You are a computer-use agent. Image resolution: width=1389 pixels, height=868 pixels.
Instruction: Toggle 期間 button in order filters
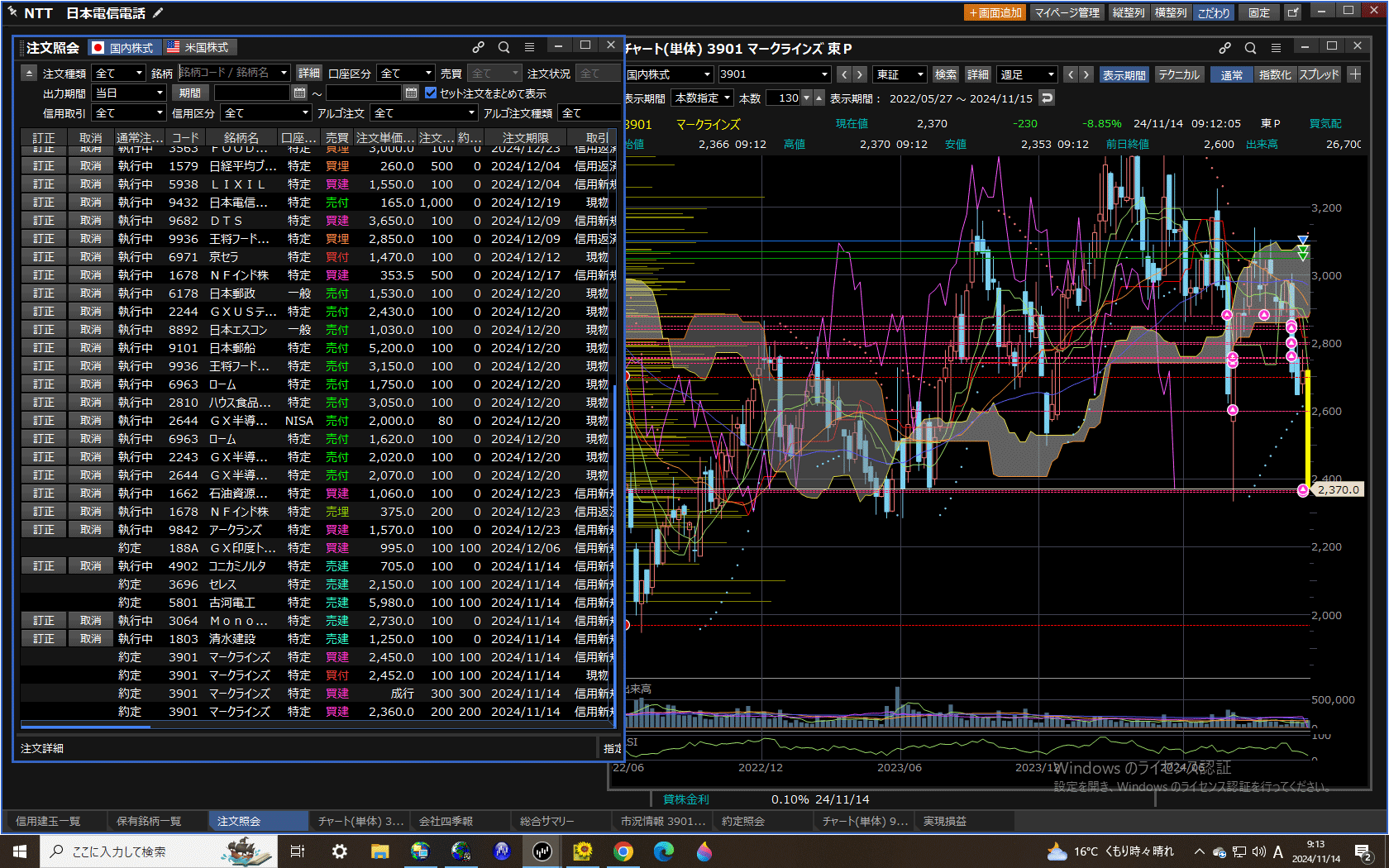(x=190, y=93)
